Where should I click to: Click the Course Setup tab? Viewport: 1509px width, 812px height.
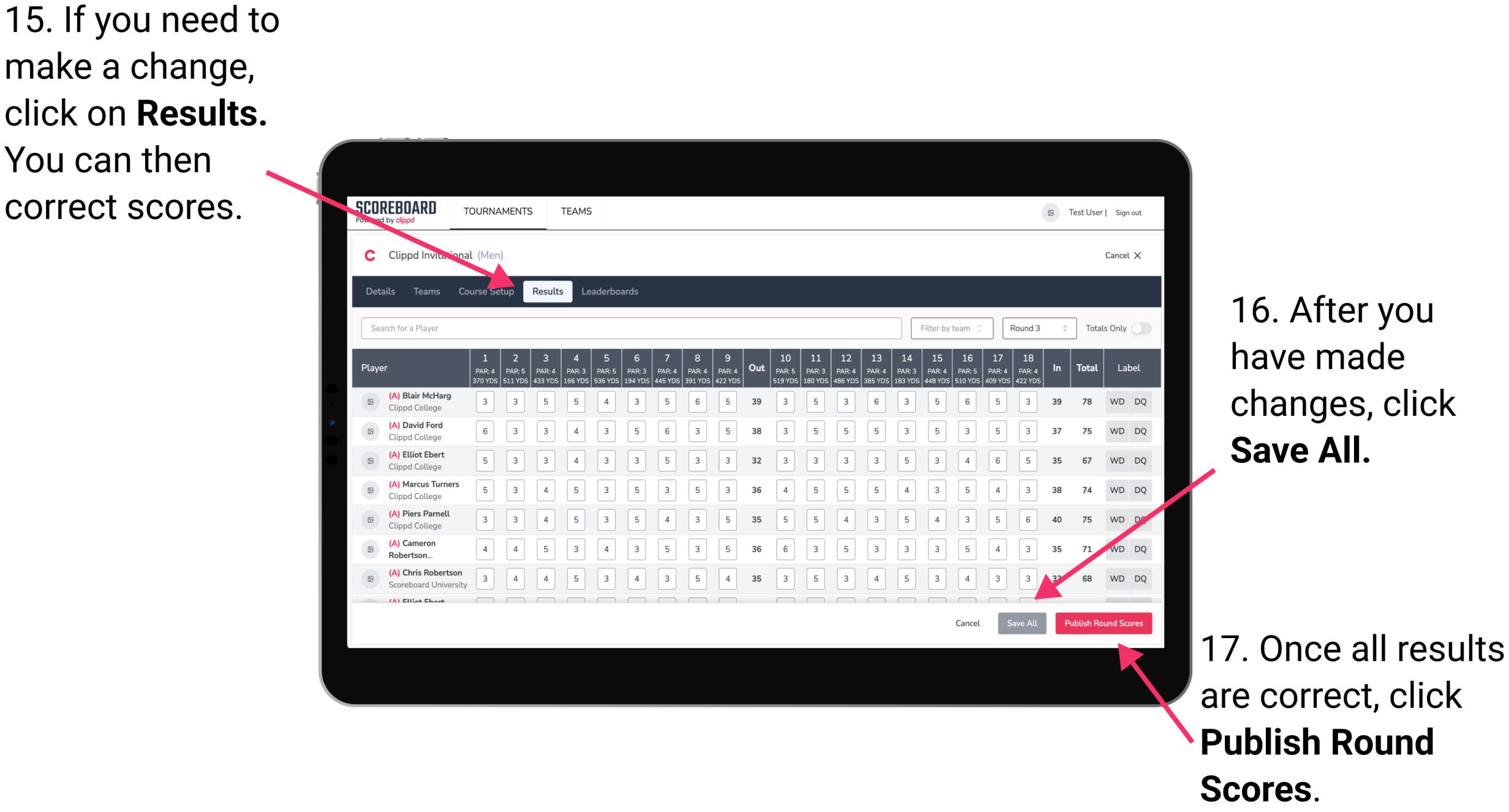tap(486, 291)
